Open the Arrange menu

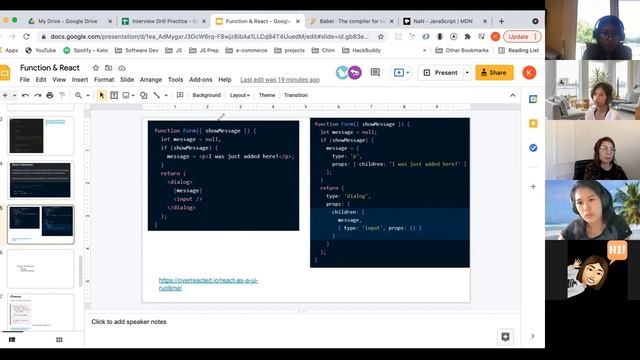pyautogui.click(x=151, y=80)
